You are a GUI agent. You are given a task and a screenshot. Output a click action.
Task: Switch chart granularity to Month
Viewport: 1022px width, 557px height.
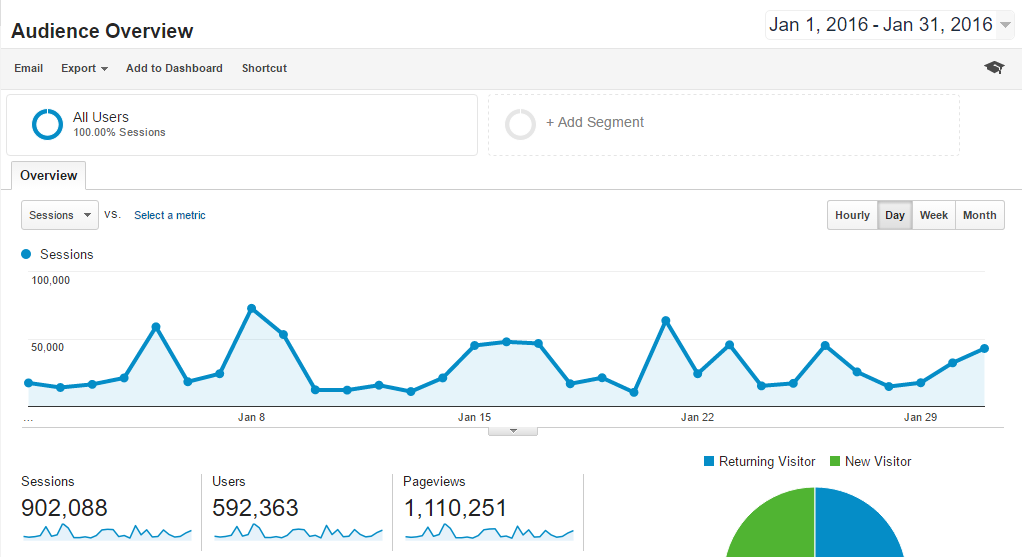coord(980,215)
